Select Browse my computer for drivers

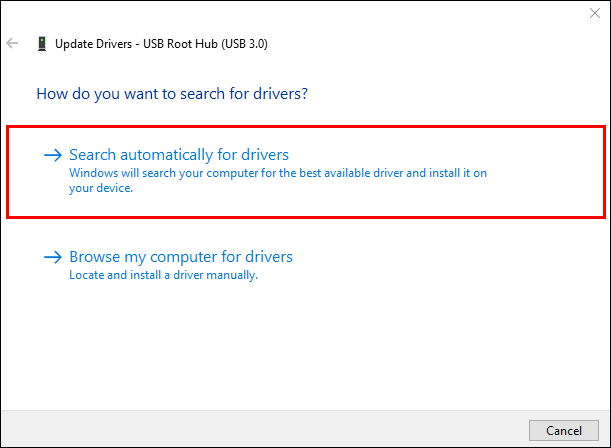180,257
